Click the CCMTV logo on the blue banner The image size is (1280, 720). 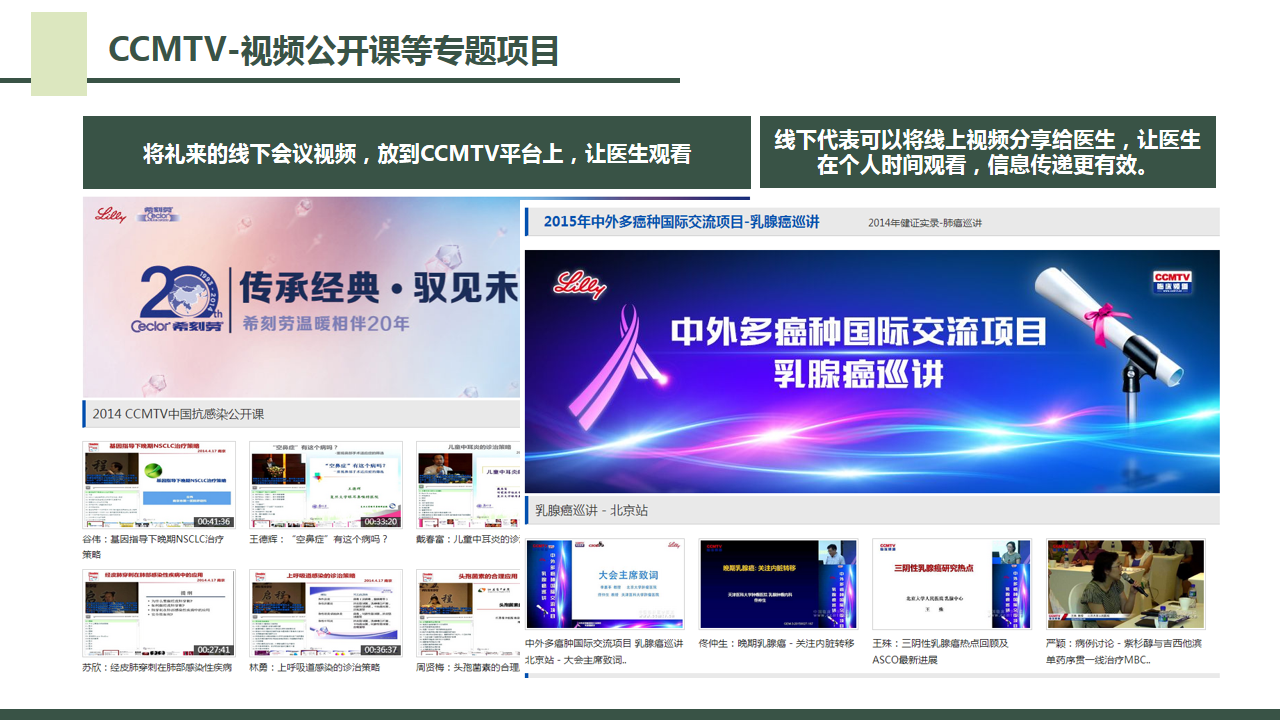[x=1173, y=283]
